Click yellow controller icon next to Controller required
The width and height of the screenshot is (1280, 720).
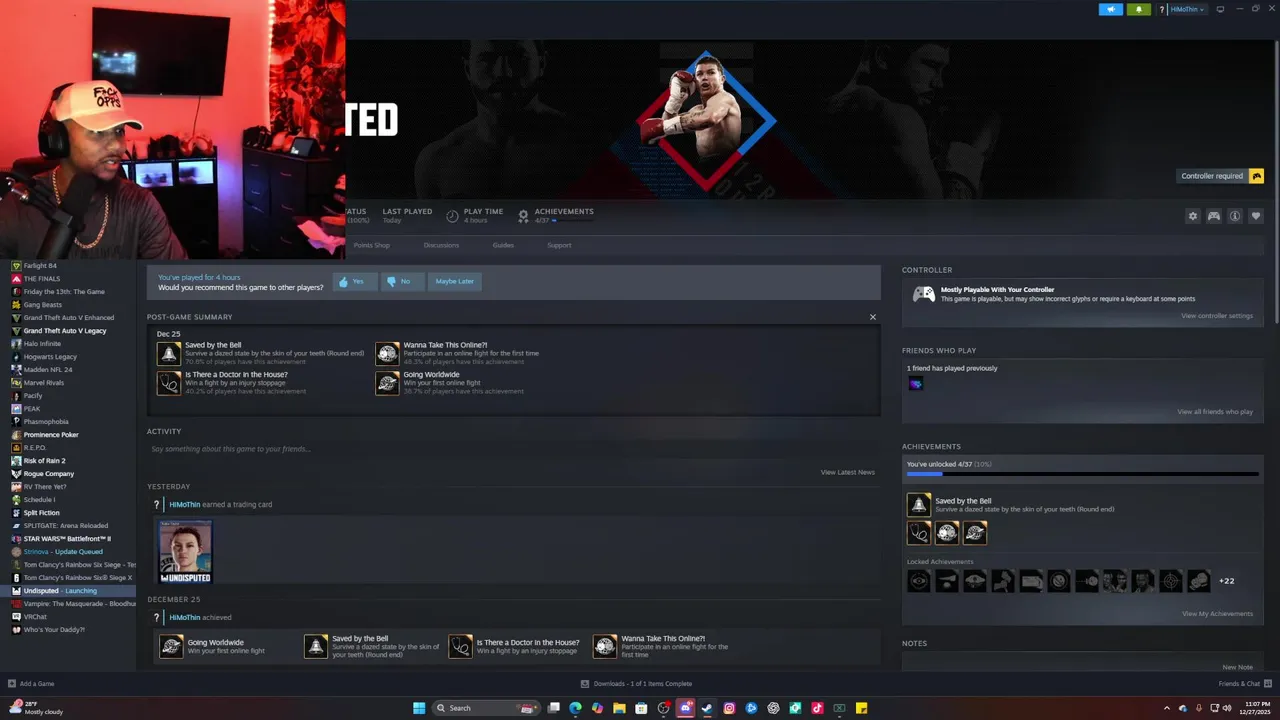click(1257, 176)
